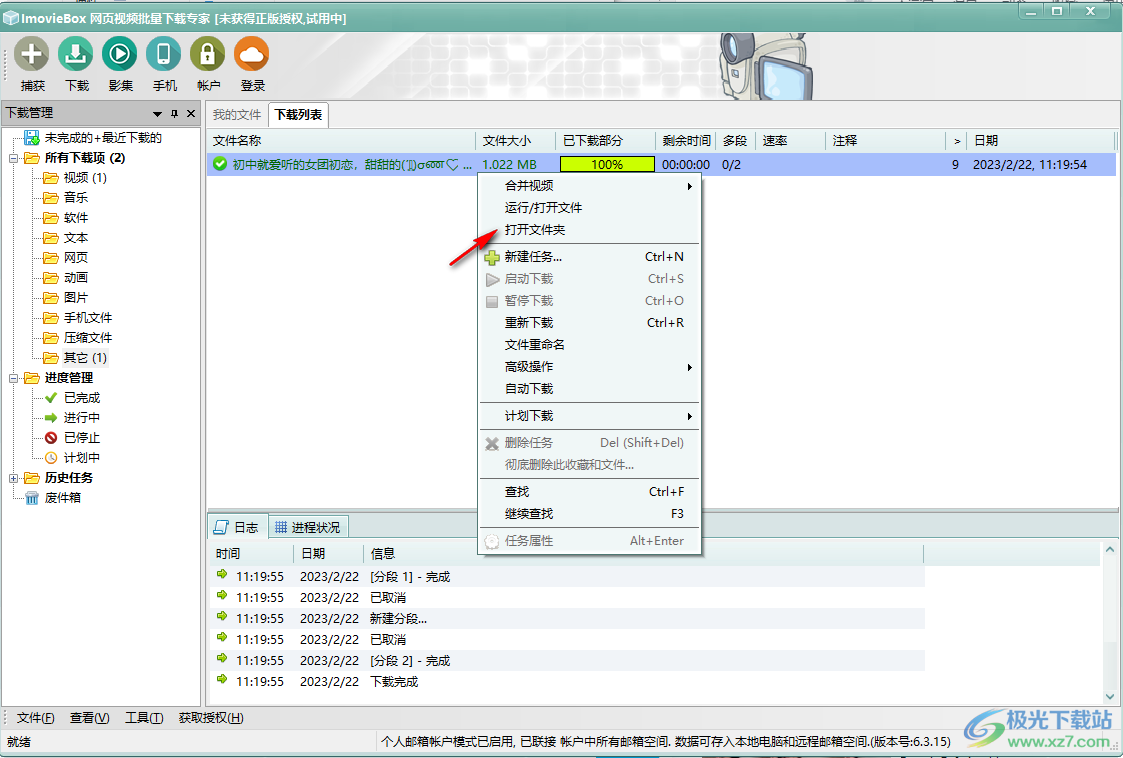Pin the 下载管理 panel
Viewport: 1123px width, 758px height.
tap(174, 114)
